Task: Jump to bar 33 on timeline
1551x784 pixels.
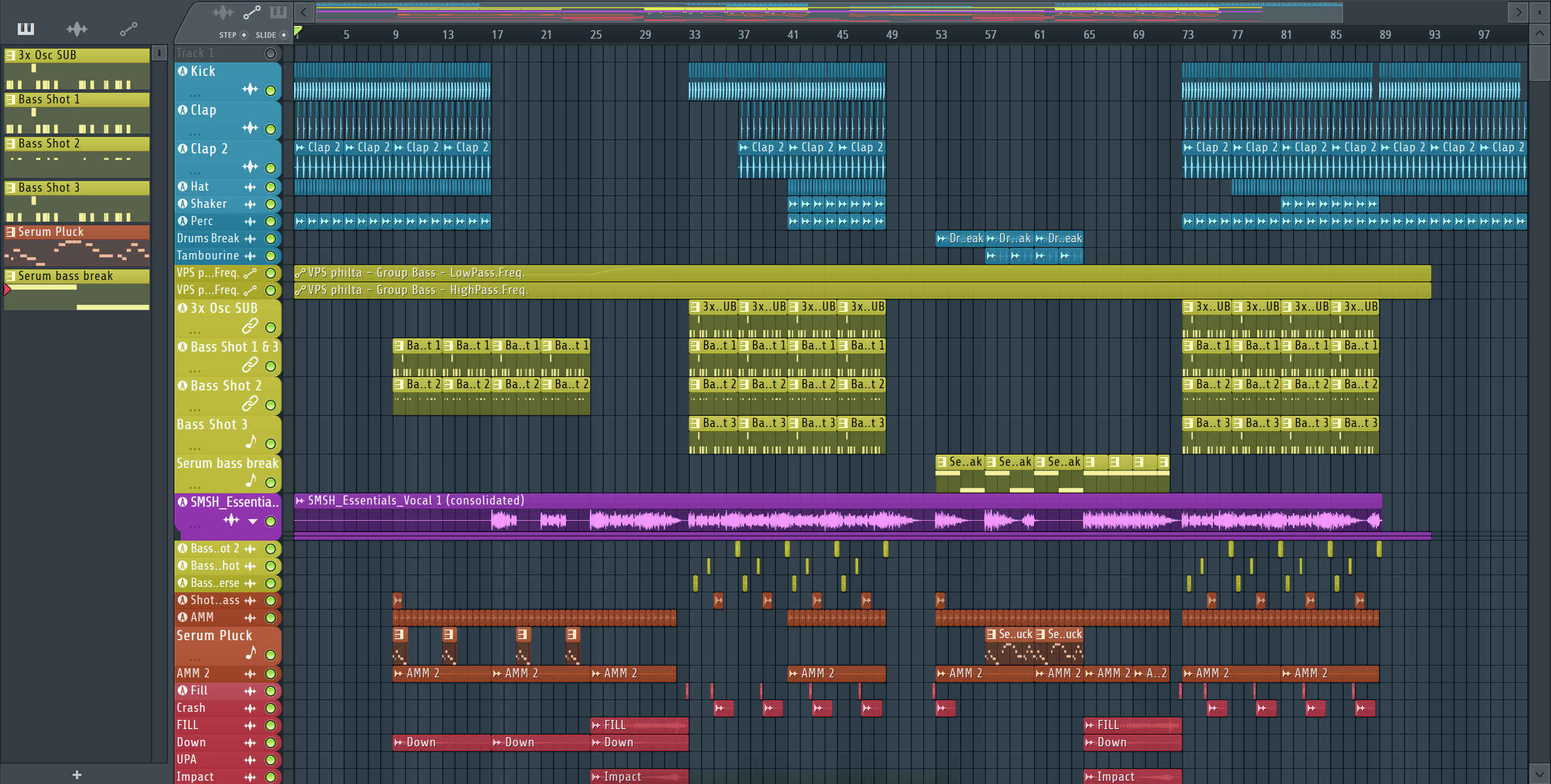Action: tap(694, 35)
